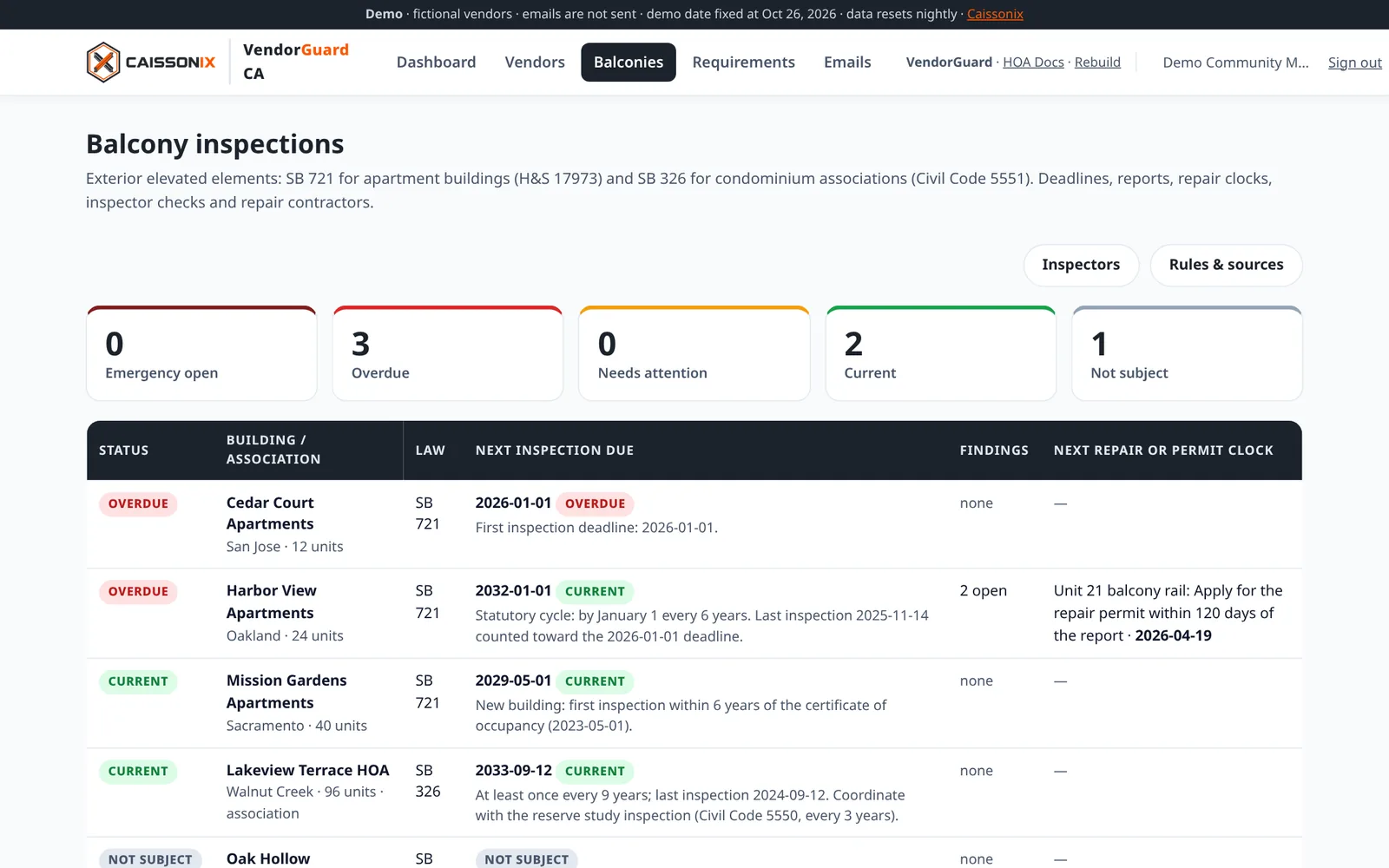The height and width of the screenshot is (868, 1389).
Task: Click the Caissonix logo icon
Action: [x=103, y=62]
